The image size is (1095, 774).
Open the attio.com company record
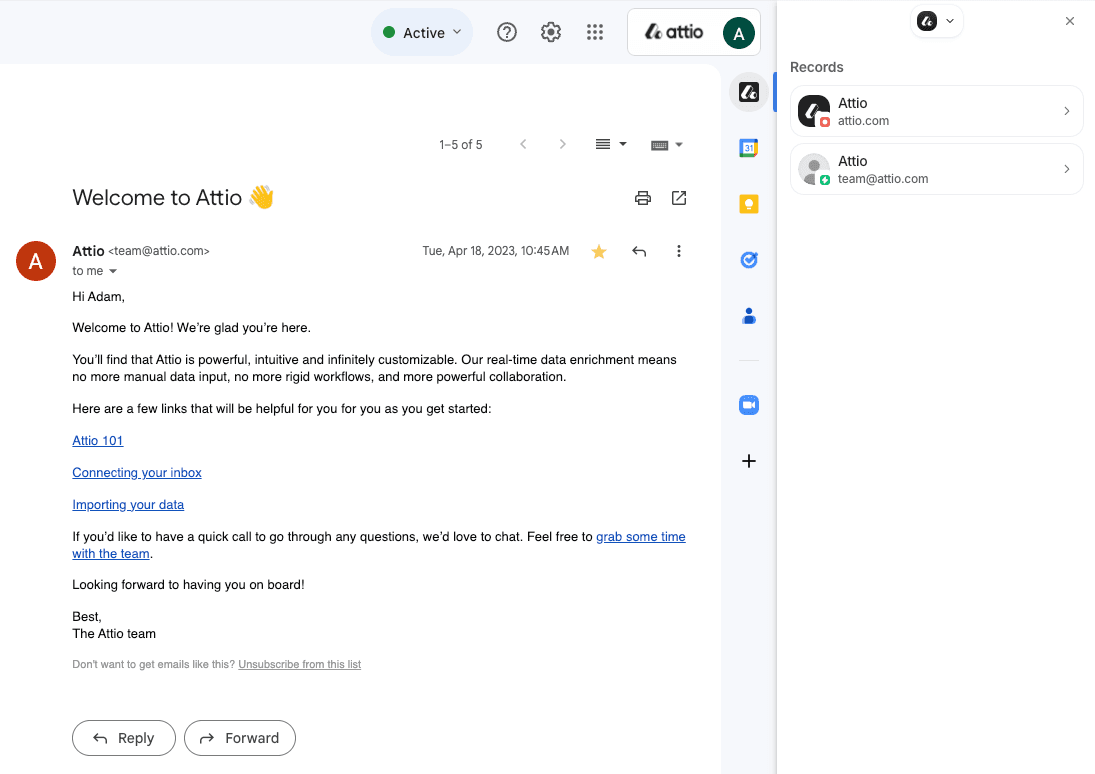936,111
